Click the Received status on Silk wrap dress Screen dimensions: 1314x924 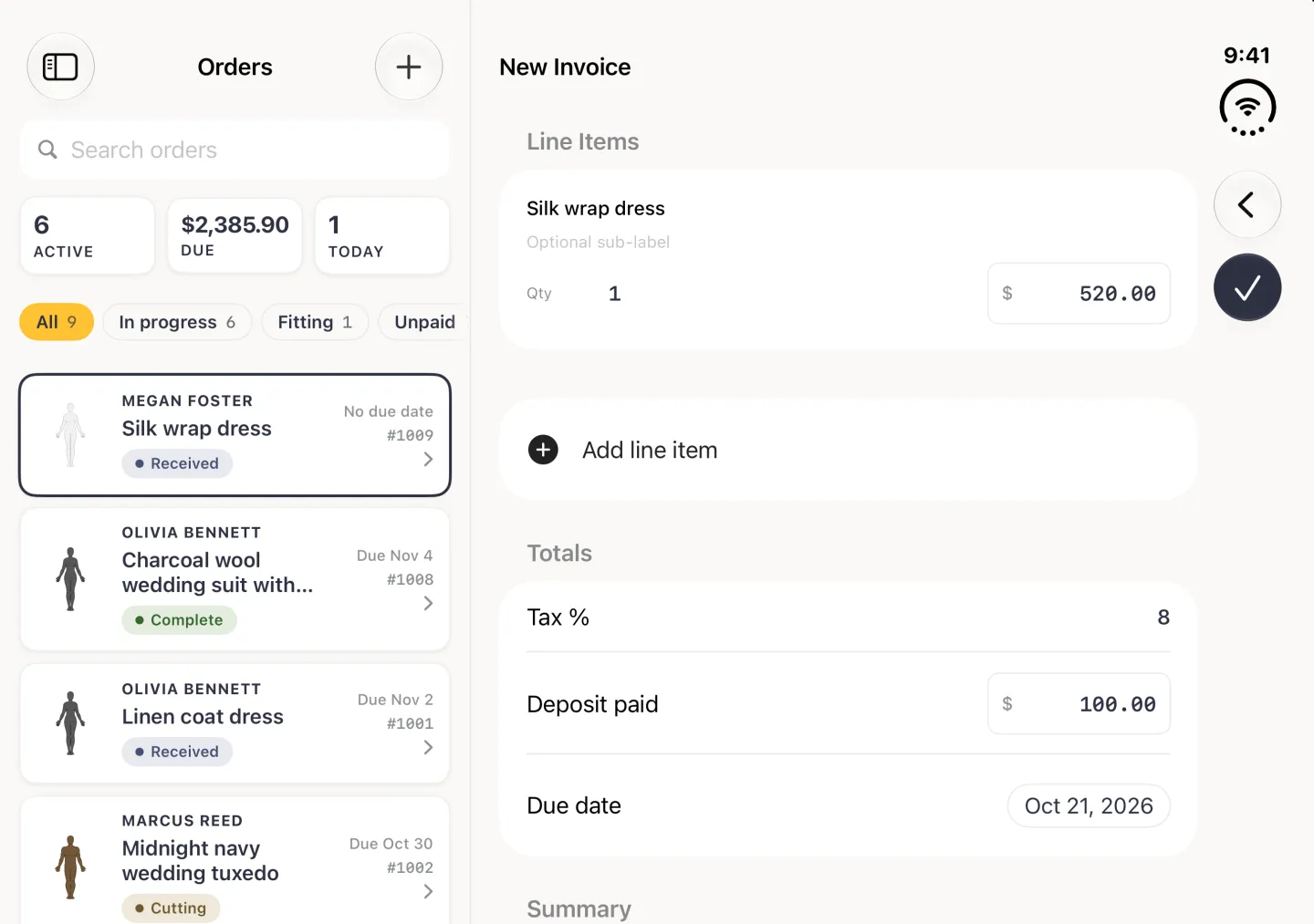pos(177,463)
